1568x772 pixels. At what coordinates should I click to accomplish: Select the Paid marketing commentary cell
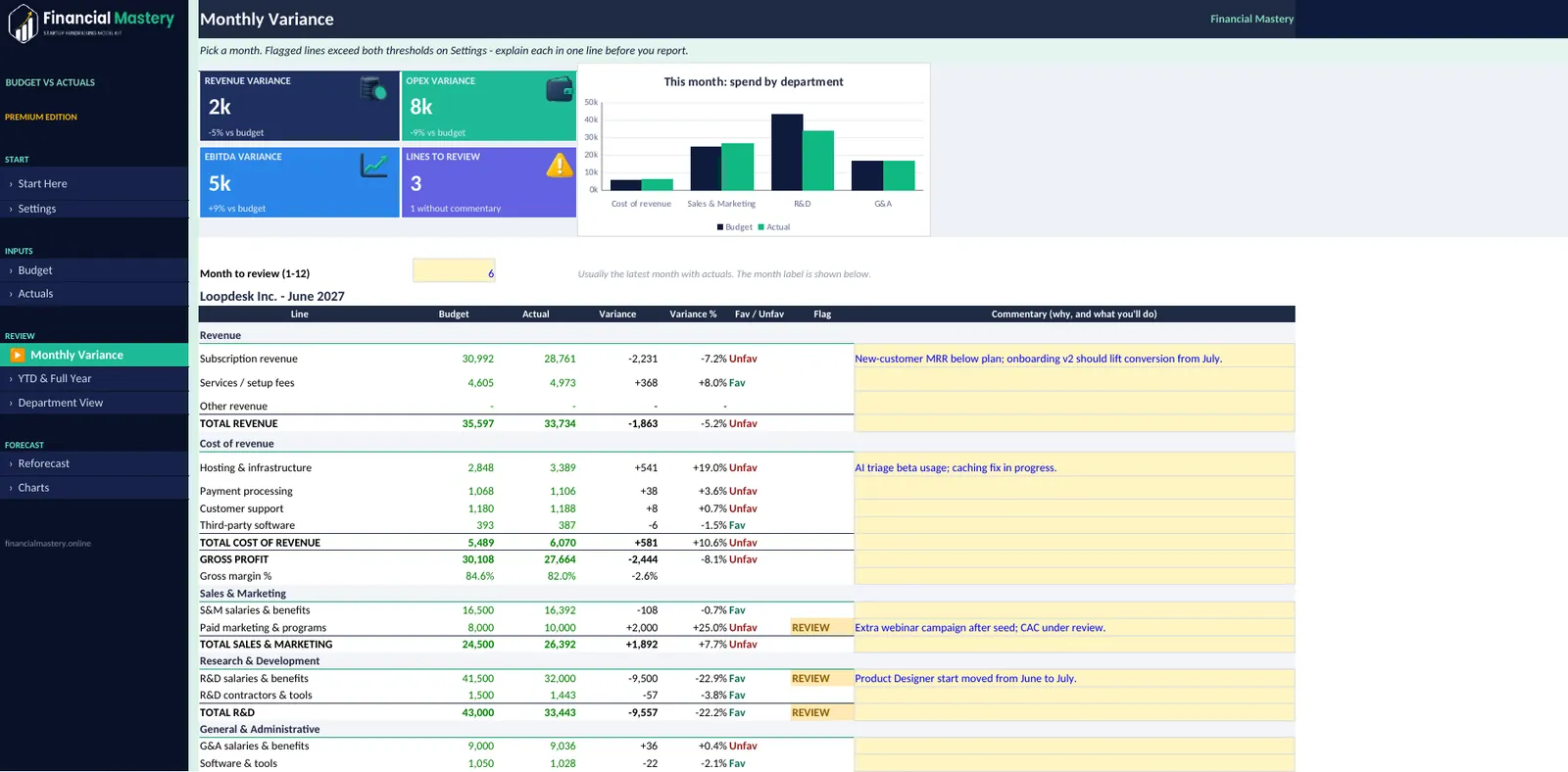coord(1074,628)
